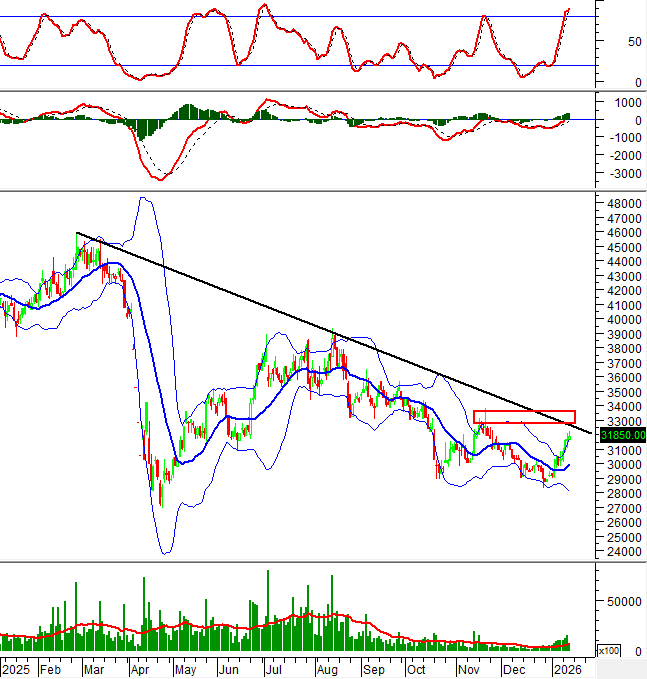This screenshot has width=647, height=679.
Task: Select the 40000 price axis label
Action: coord(622,320)
